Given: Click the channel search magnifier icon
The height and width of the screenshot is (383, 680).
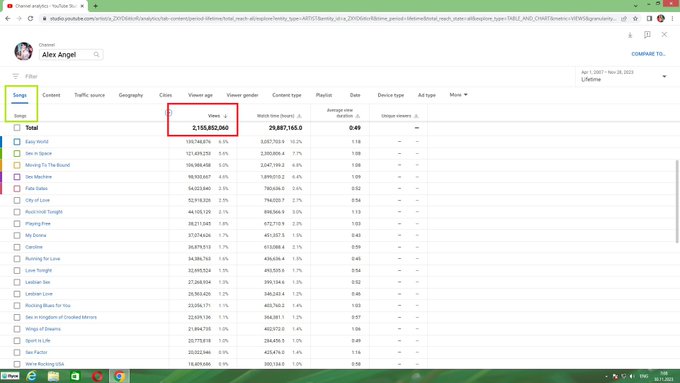Looking at the screenshot, I should [96, 55].
